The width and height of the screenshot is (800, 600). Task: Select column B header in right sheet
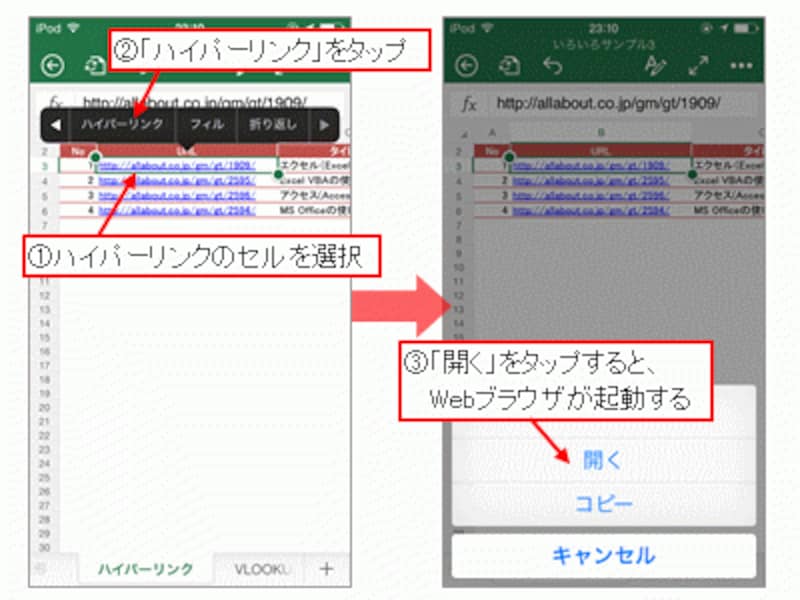tap(601, 133)
